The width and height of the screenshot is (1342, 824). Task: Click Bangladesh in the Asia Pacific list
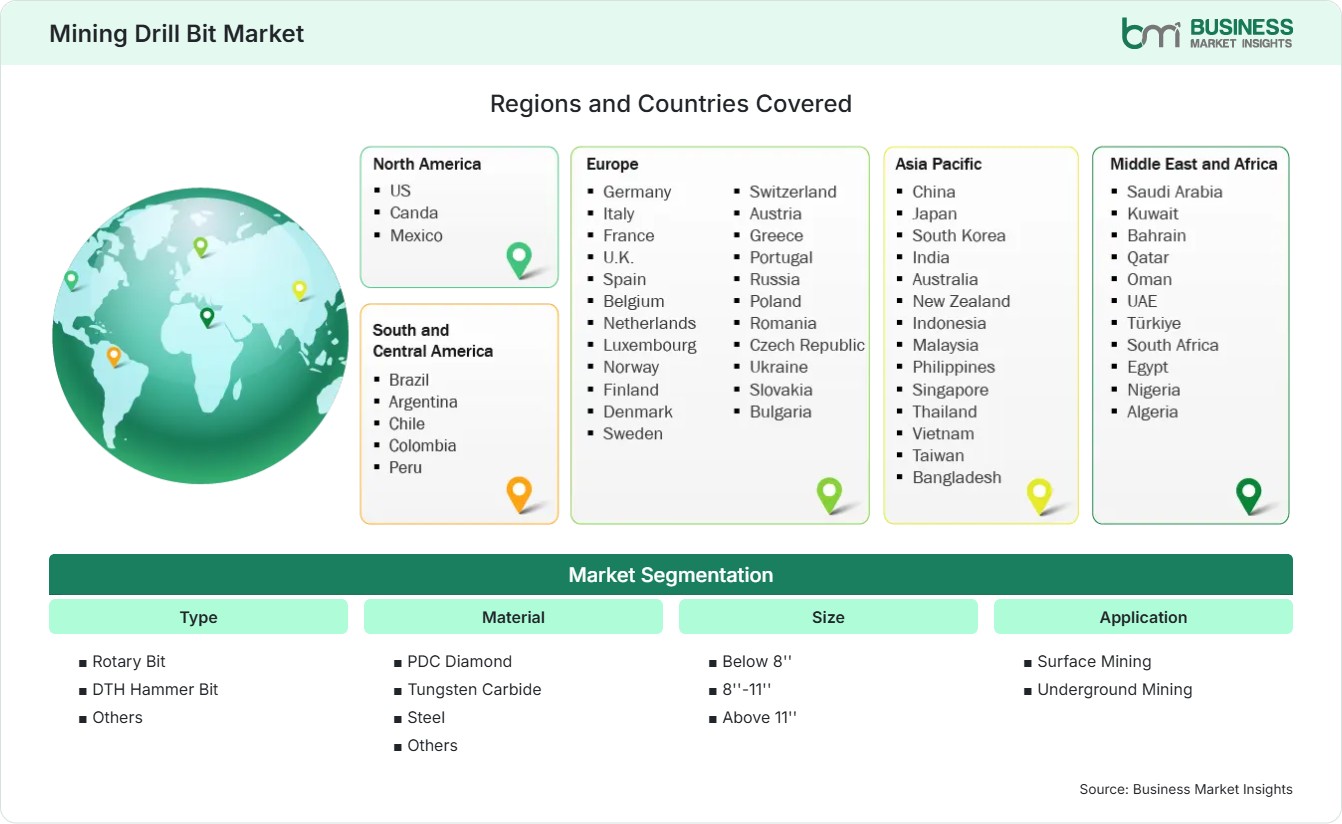[957, 477]
